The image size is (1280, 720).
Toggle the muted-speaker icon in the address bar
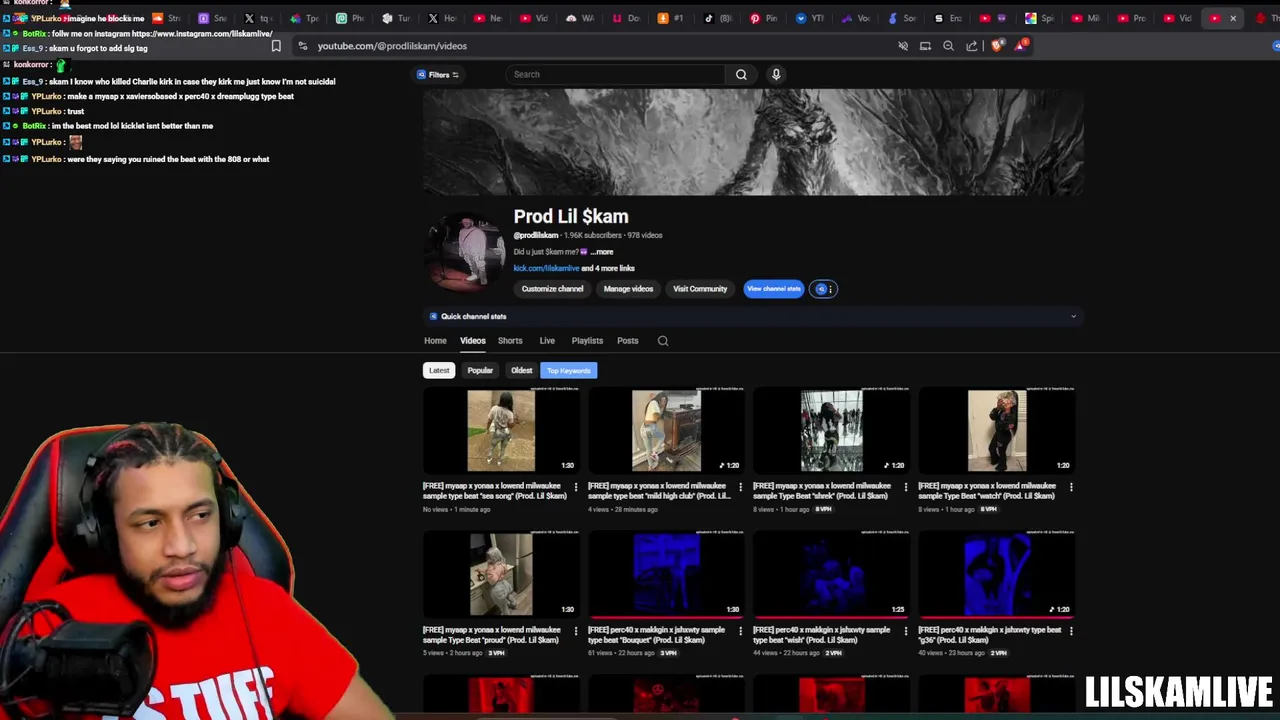903,46
